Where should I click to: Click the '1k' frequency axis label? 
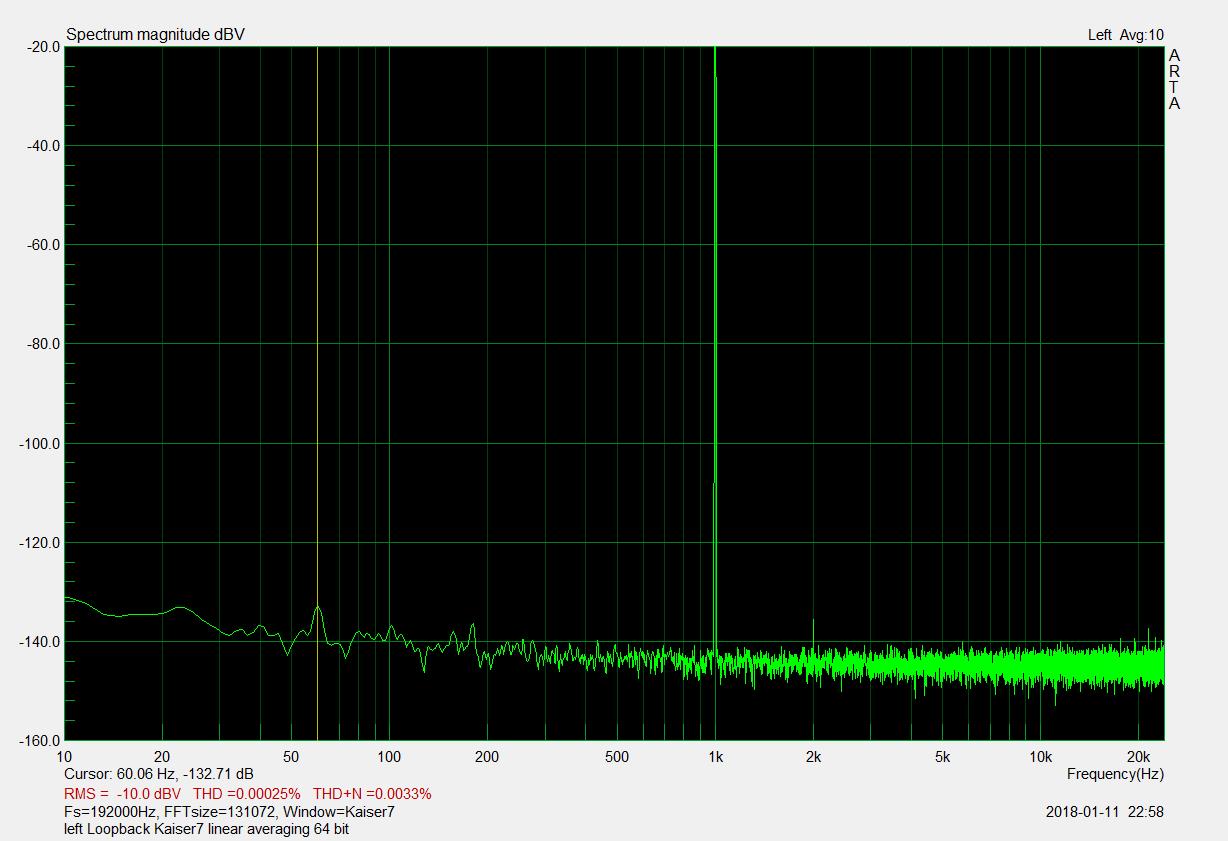(x=715, y=757)
